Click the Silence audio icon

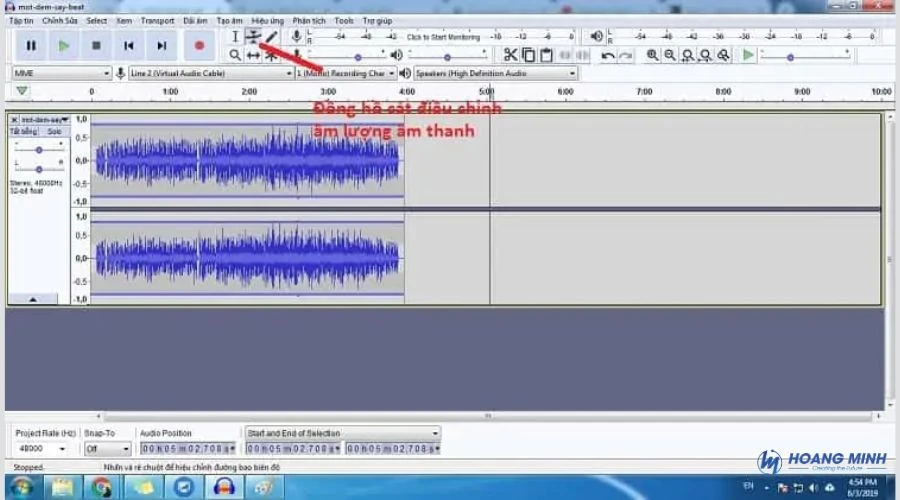click(x=583, y=55)
